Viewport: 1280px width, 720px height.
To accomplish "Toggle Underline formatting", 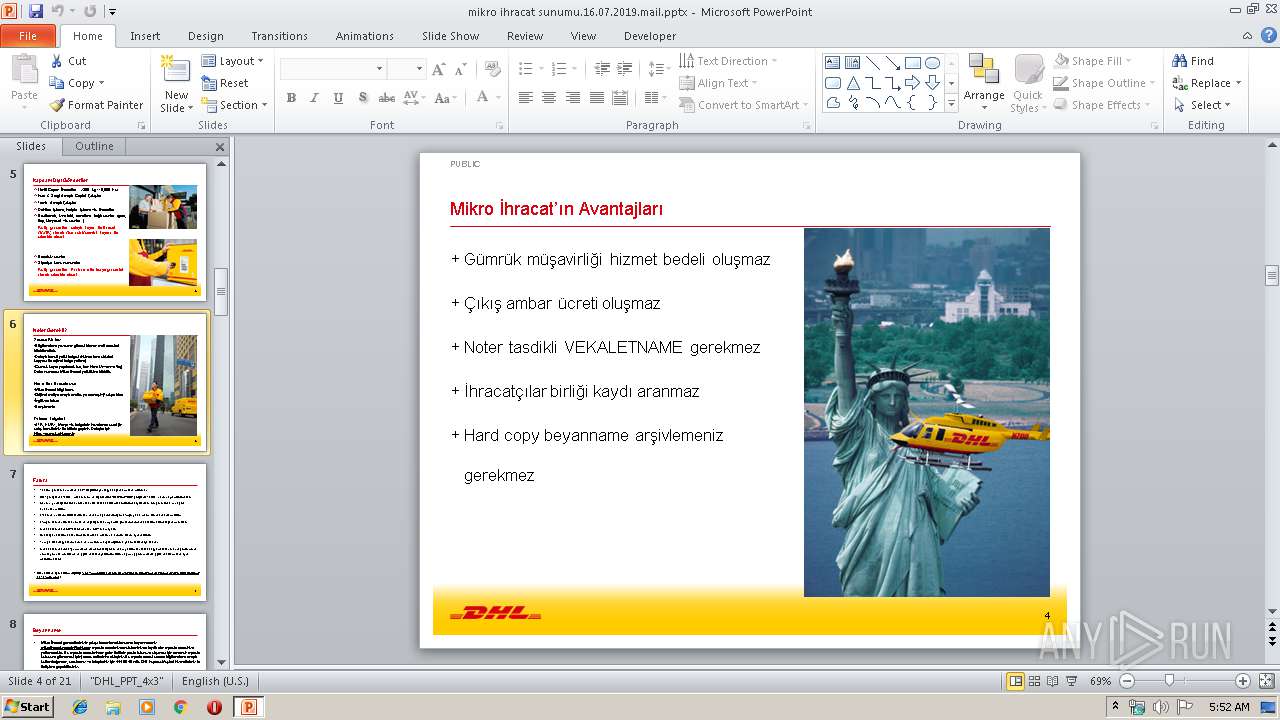I will point(338,98).
